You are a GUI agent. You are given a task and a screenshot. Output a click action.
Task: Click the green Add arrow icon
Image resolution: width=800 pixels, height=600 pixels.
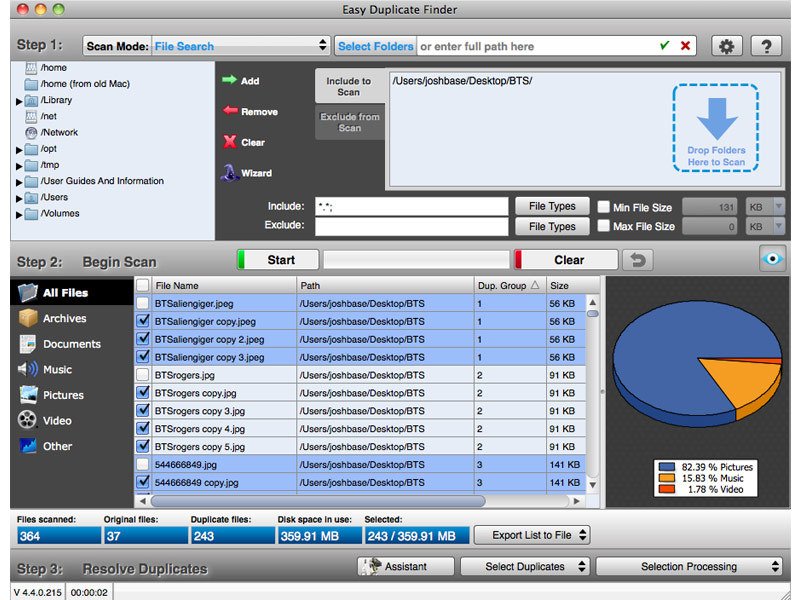coord(230,80)
